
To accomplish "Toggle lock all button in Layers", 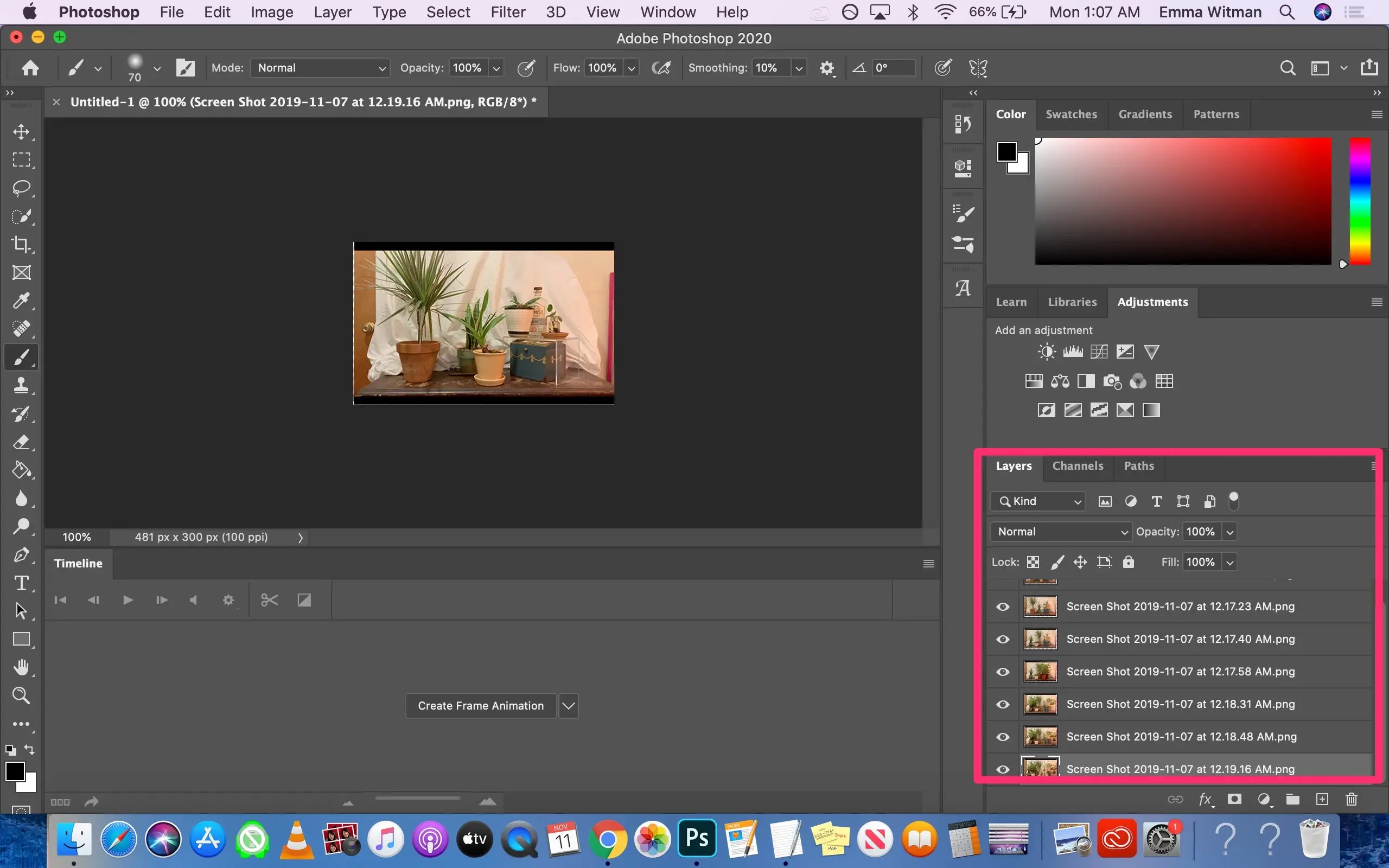I will point(1129,562).
